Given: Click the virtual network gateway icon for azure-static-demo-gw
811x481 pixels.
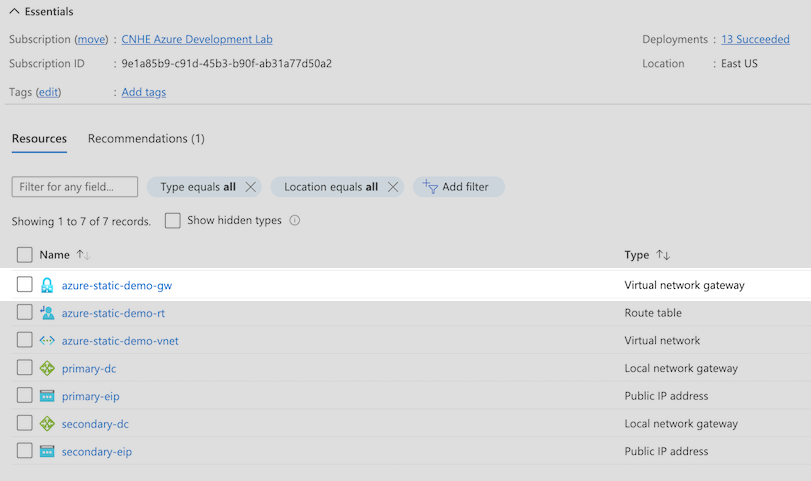Looking at the screenshot, I should pos(47,285).
